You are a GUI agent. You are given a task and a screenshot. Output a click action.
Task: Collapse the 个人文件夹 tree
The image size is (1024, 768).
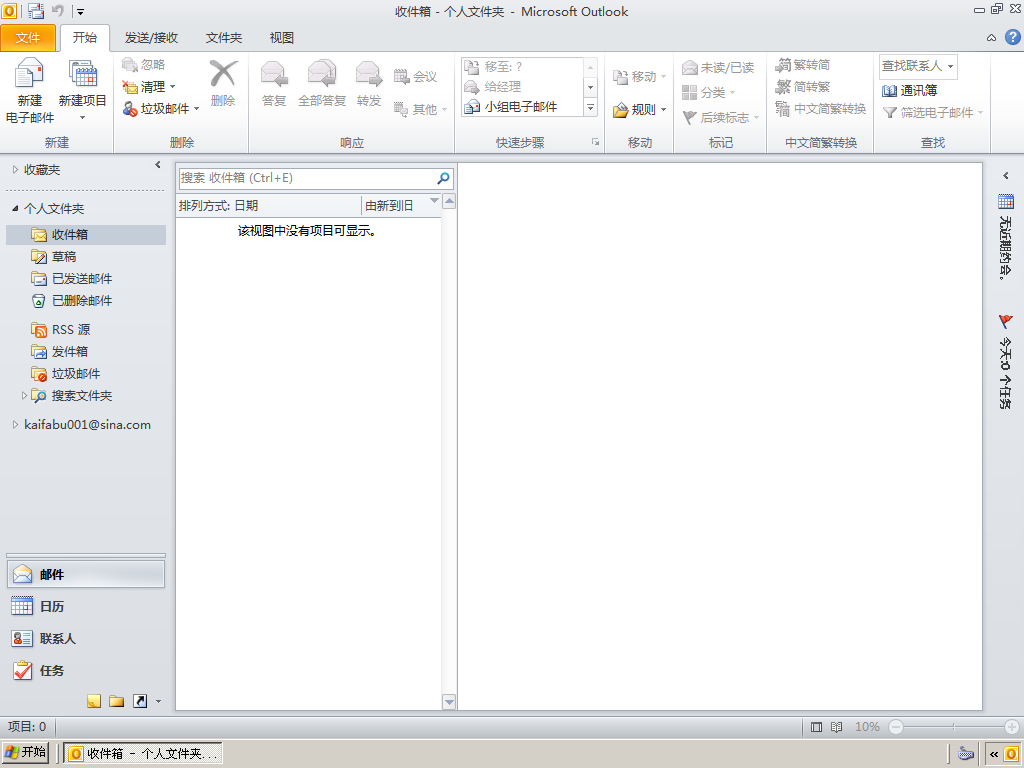(15, 208)
